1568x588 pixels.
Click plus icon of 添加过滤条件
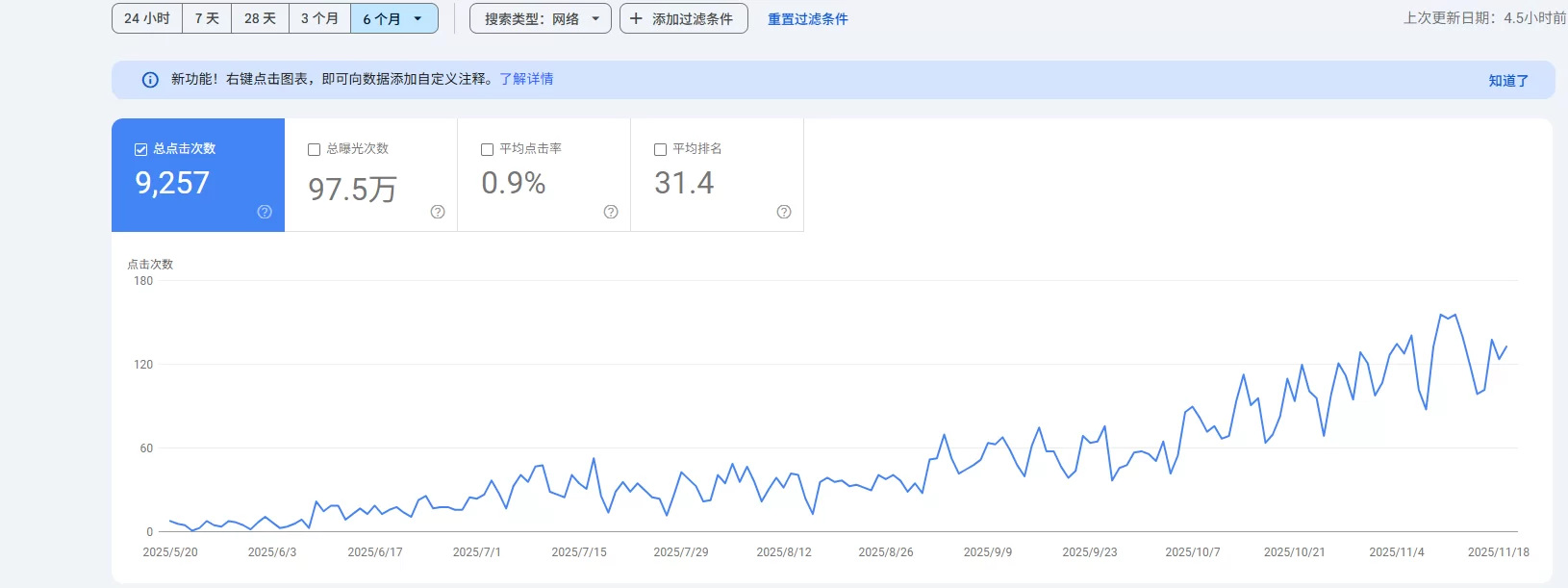tap(636, 18)
